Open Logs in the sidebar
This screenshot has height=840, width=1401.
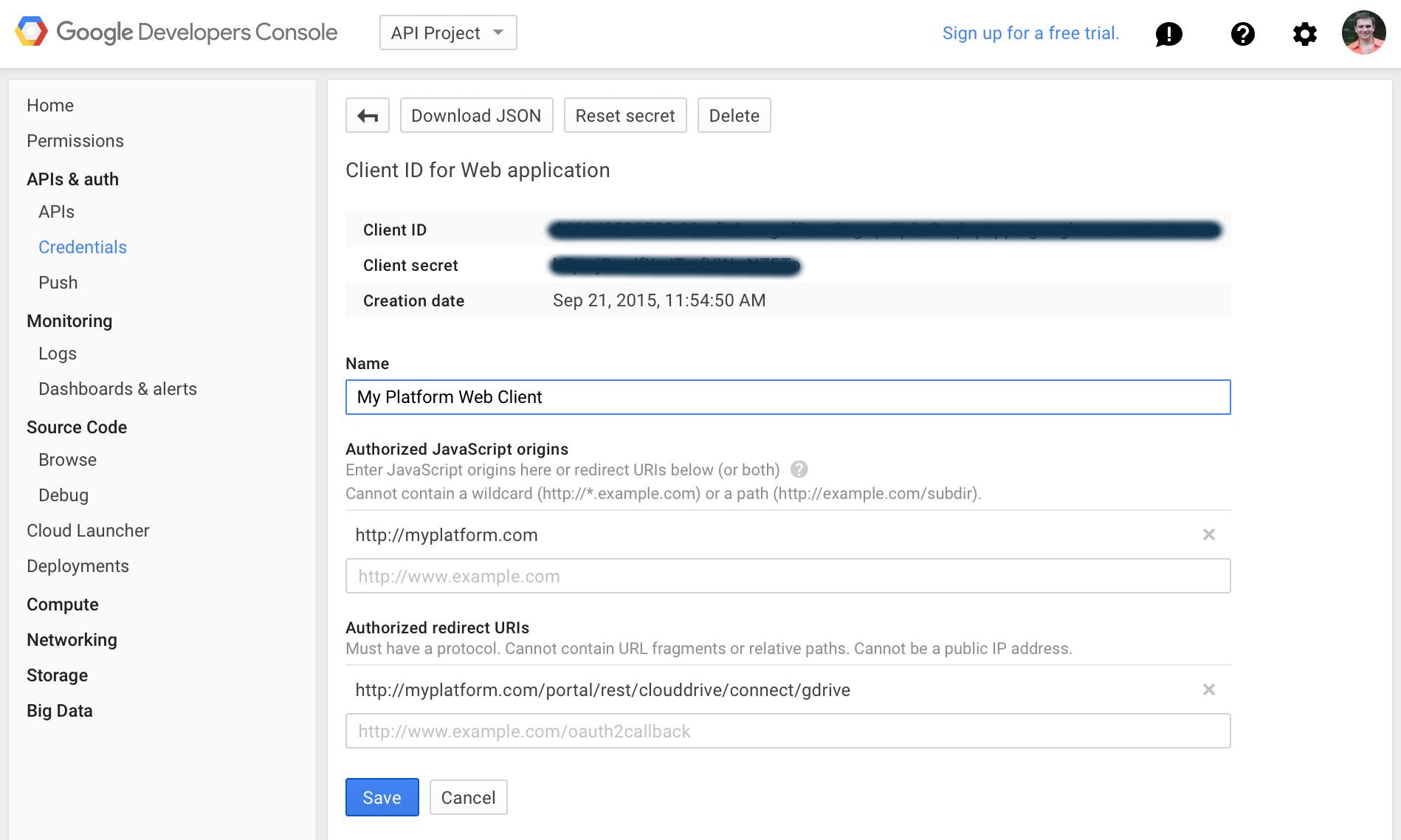tap(58, 354)
